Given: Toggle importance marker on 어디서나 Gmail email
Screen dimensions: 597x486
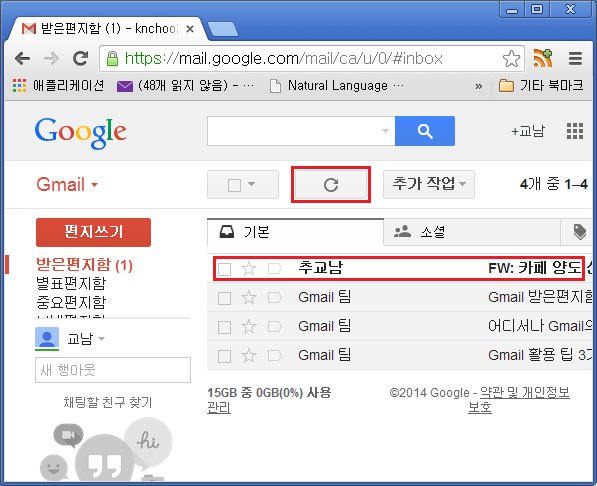Looking at the screenshot, I should (275, 327).
